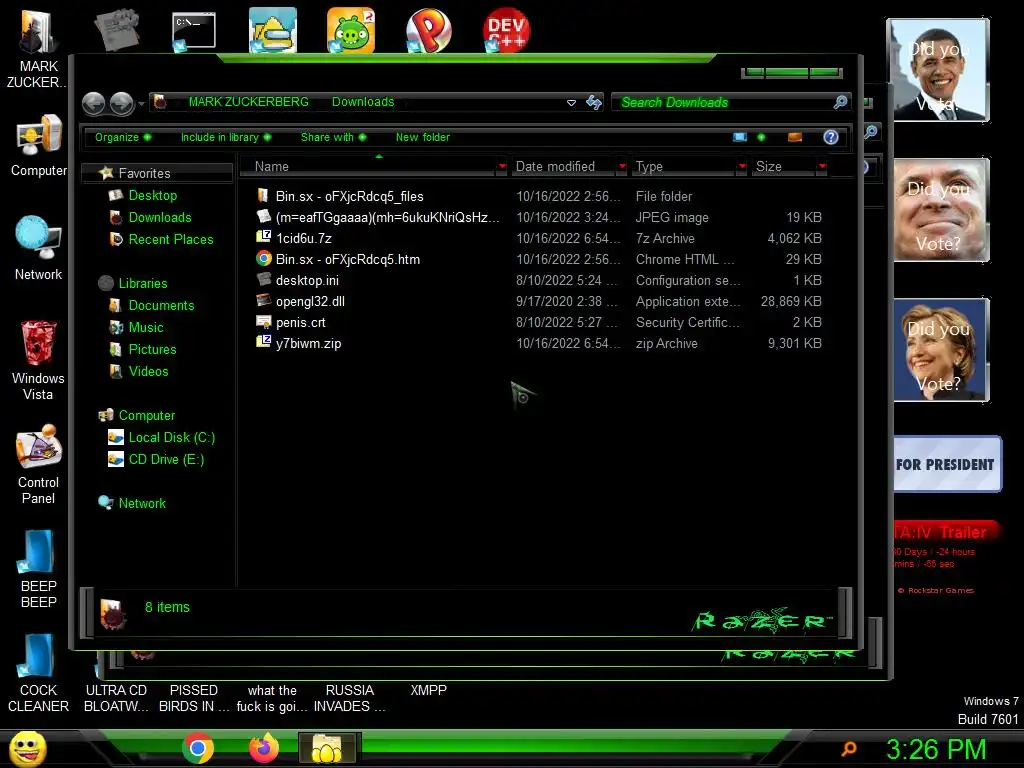Select the Computer desktop icon

point(39,145)
